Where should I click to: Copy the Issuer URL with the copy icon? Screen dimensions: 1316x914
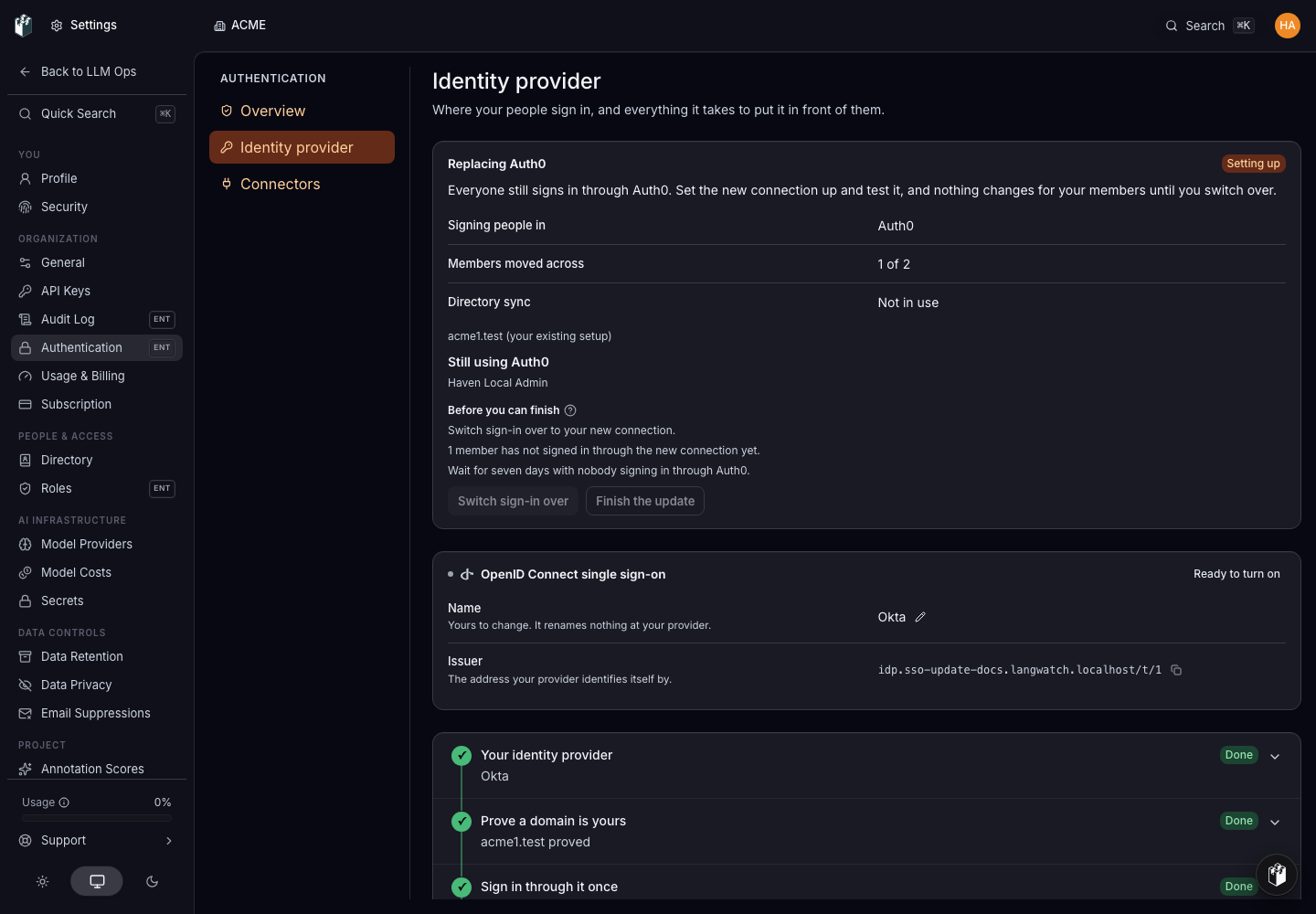tap(1176, 670)
